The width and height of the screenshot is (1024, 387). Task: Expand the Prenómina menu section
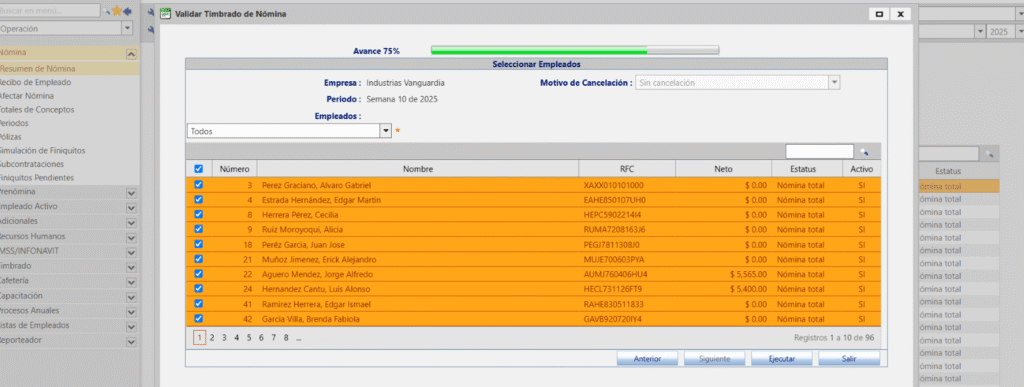(131, 193)
